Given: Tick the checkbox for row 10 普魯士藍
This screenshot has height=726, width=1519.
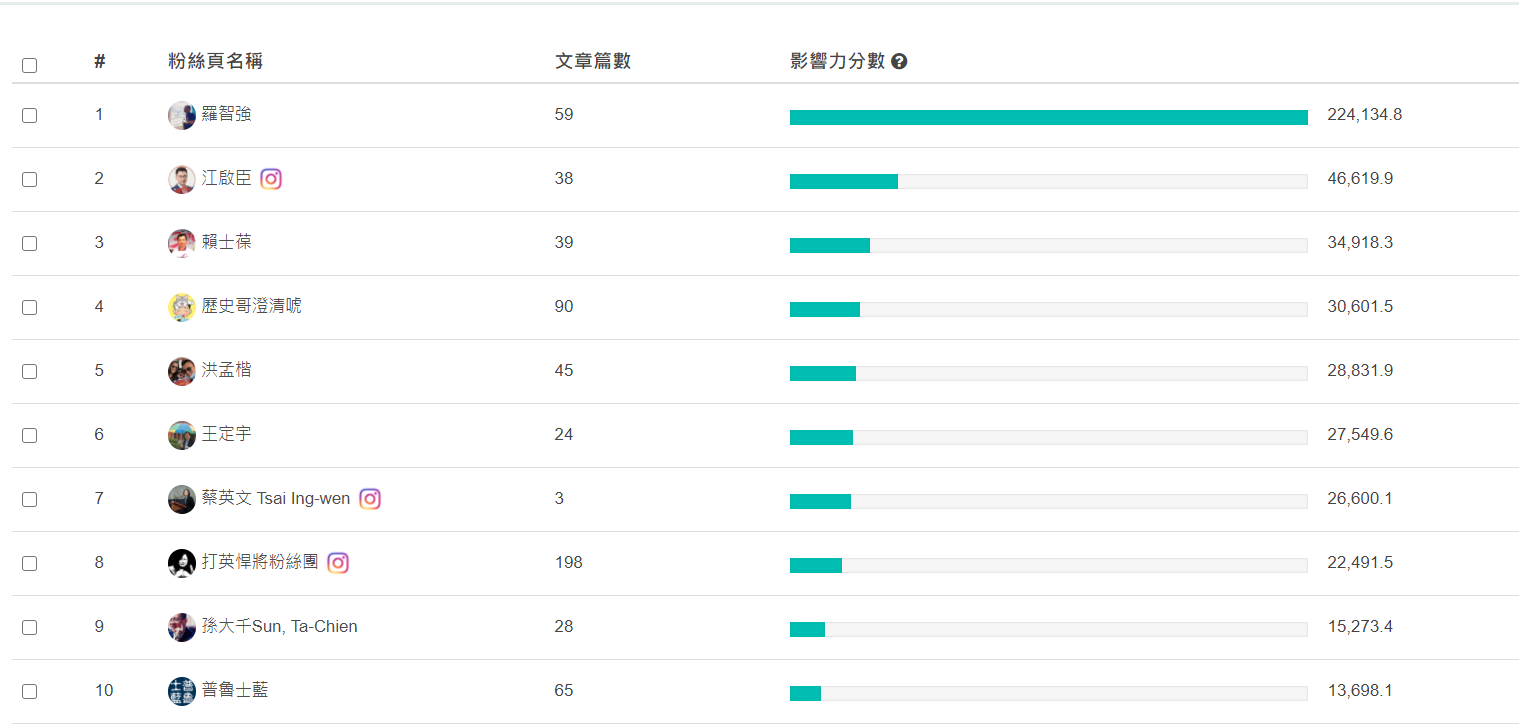Looking at the screenshot, I should (x=29, y=691).
